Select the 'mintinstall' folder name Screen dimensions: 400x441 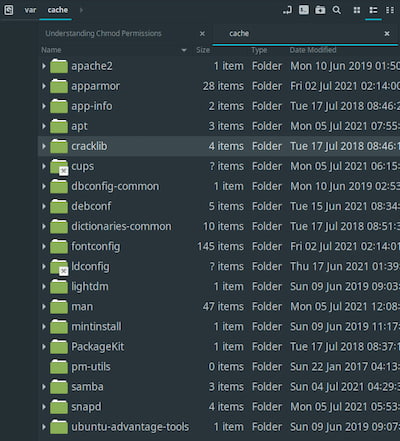(x=96, y=326)
